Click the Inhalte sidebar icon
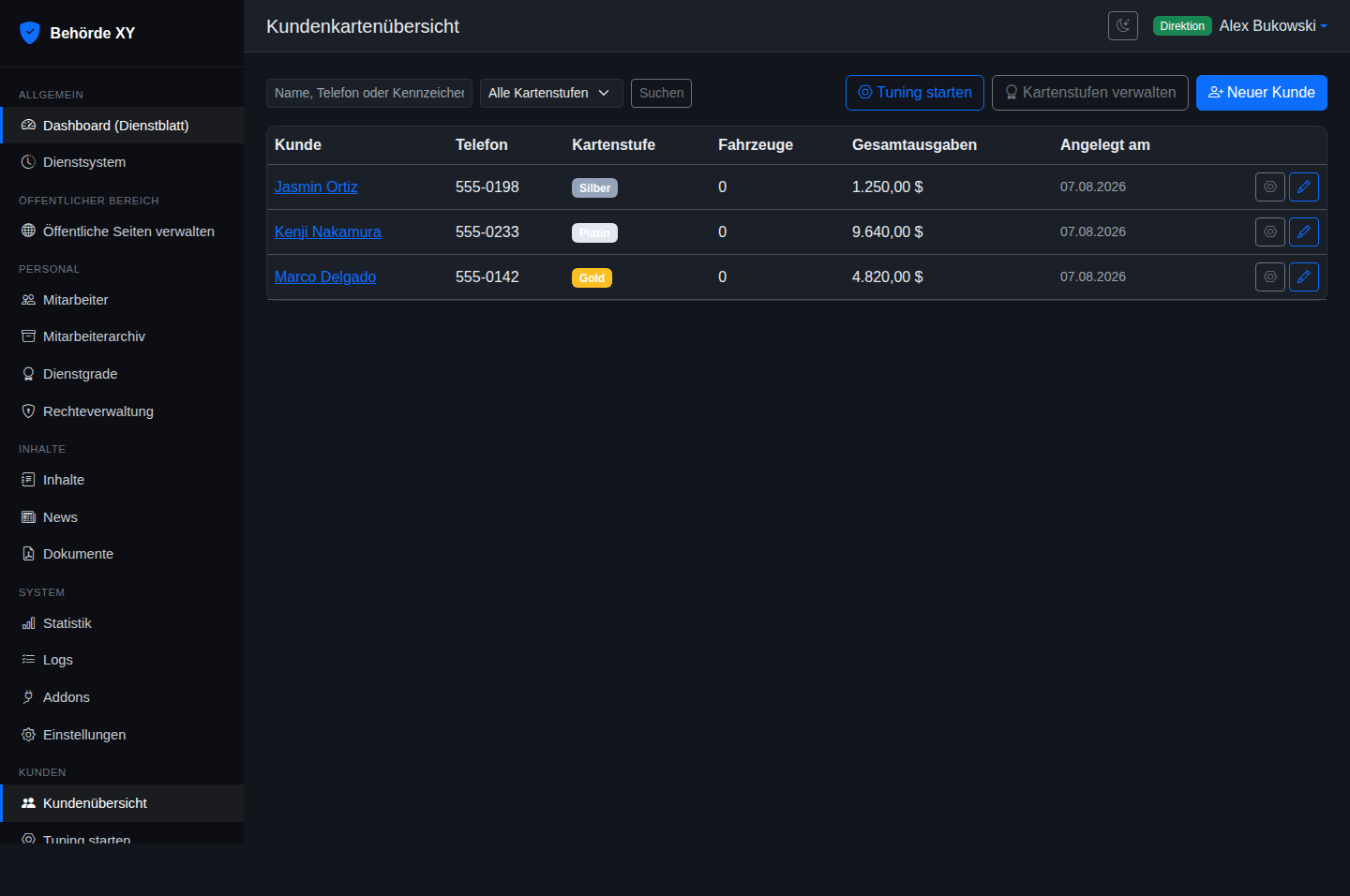 (x=28, y=480)
